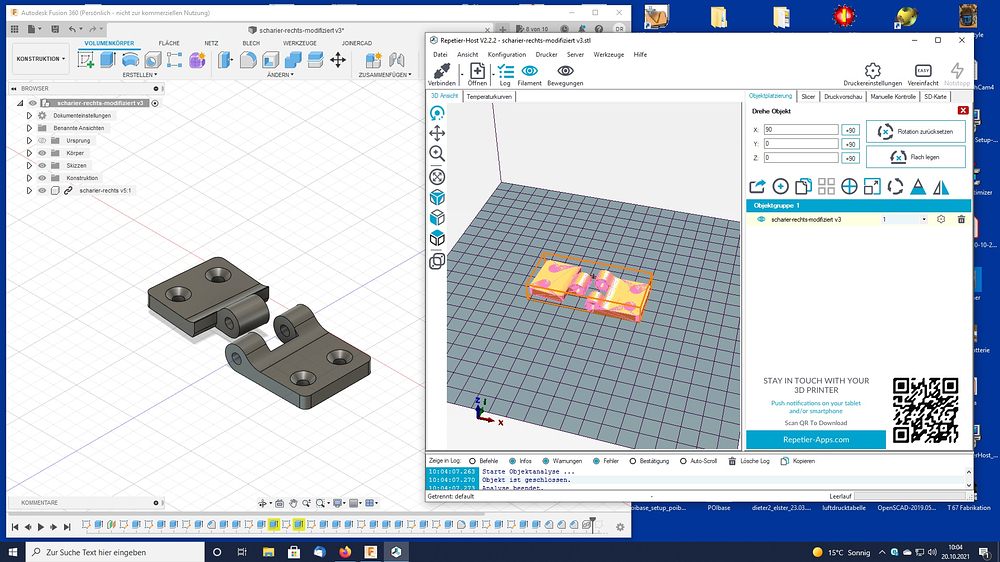
Task: Select the Extrude tool in Fusion 360
Action: tap(107, 60)
